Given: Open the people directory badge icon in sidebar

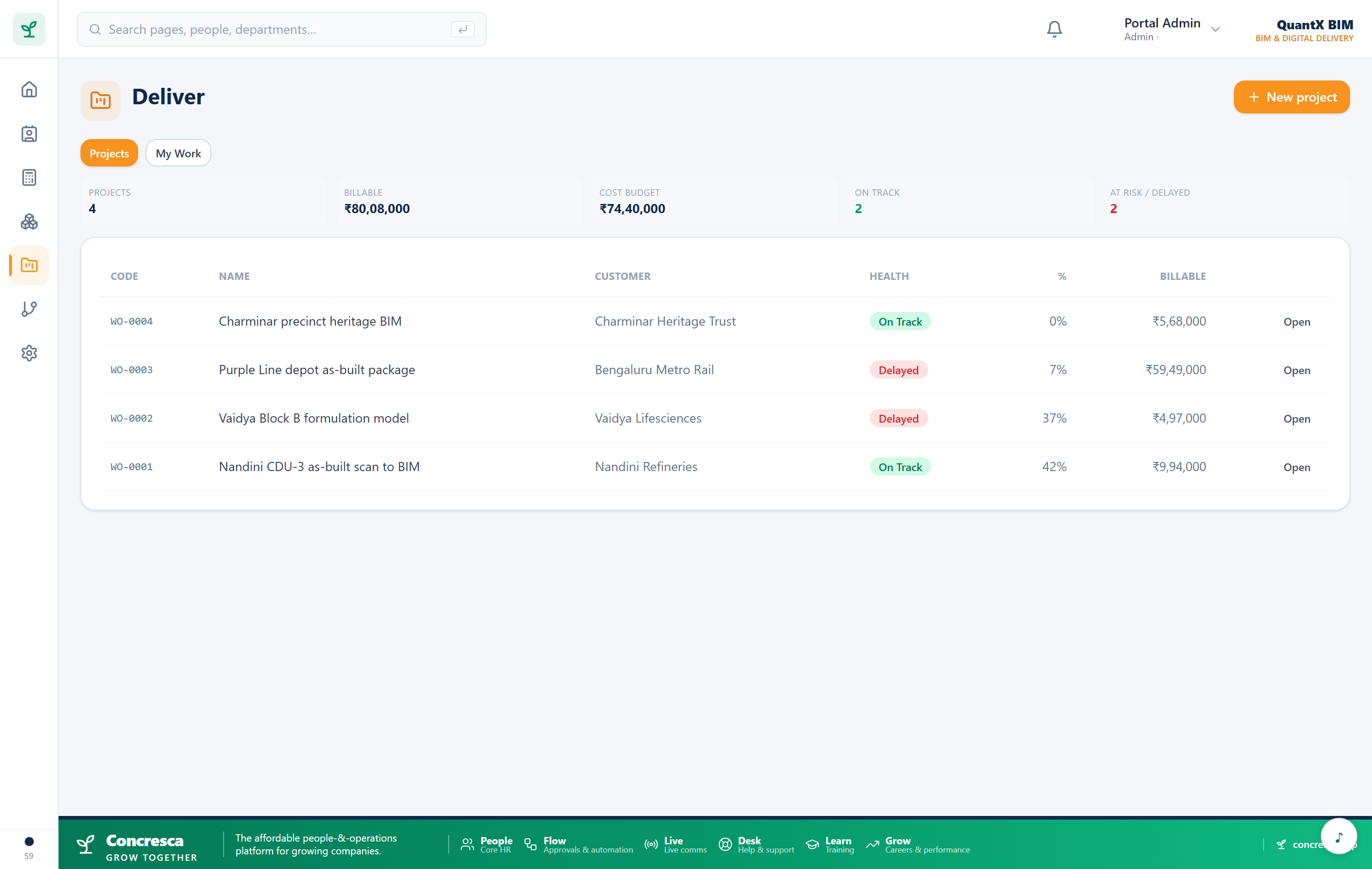Looking at the screenshot, I should [x=29, y=134].
